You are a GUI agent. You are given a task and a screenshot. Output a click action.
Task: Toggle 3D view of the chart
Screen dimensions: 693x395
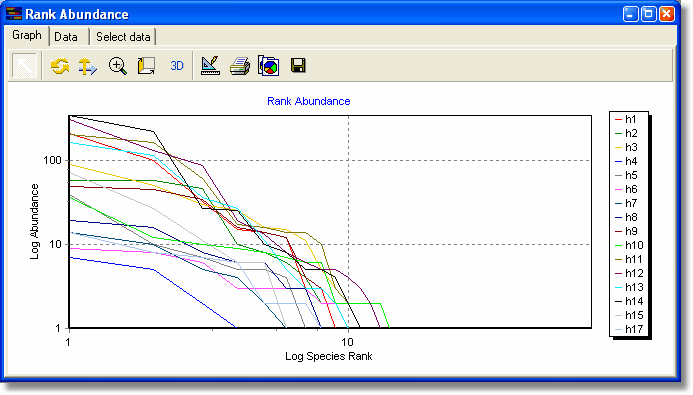(177, 66)
